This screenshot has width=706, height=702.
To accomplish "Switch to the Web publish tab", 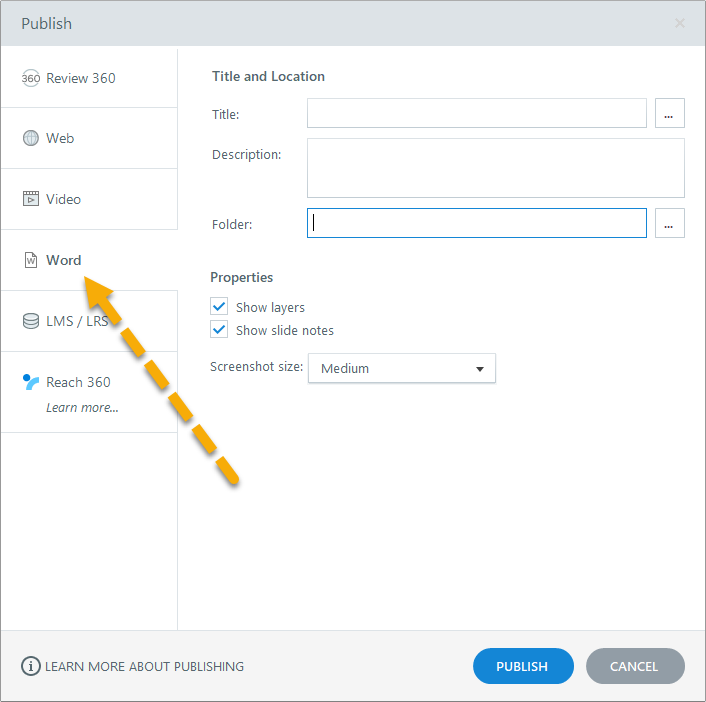I will coord(61,138).
